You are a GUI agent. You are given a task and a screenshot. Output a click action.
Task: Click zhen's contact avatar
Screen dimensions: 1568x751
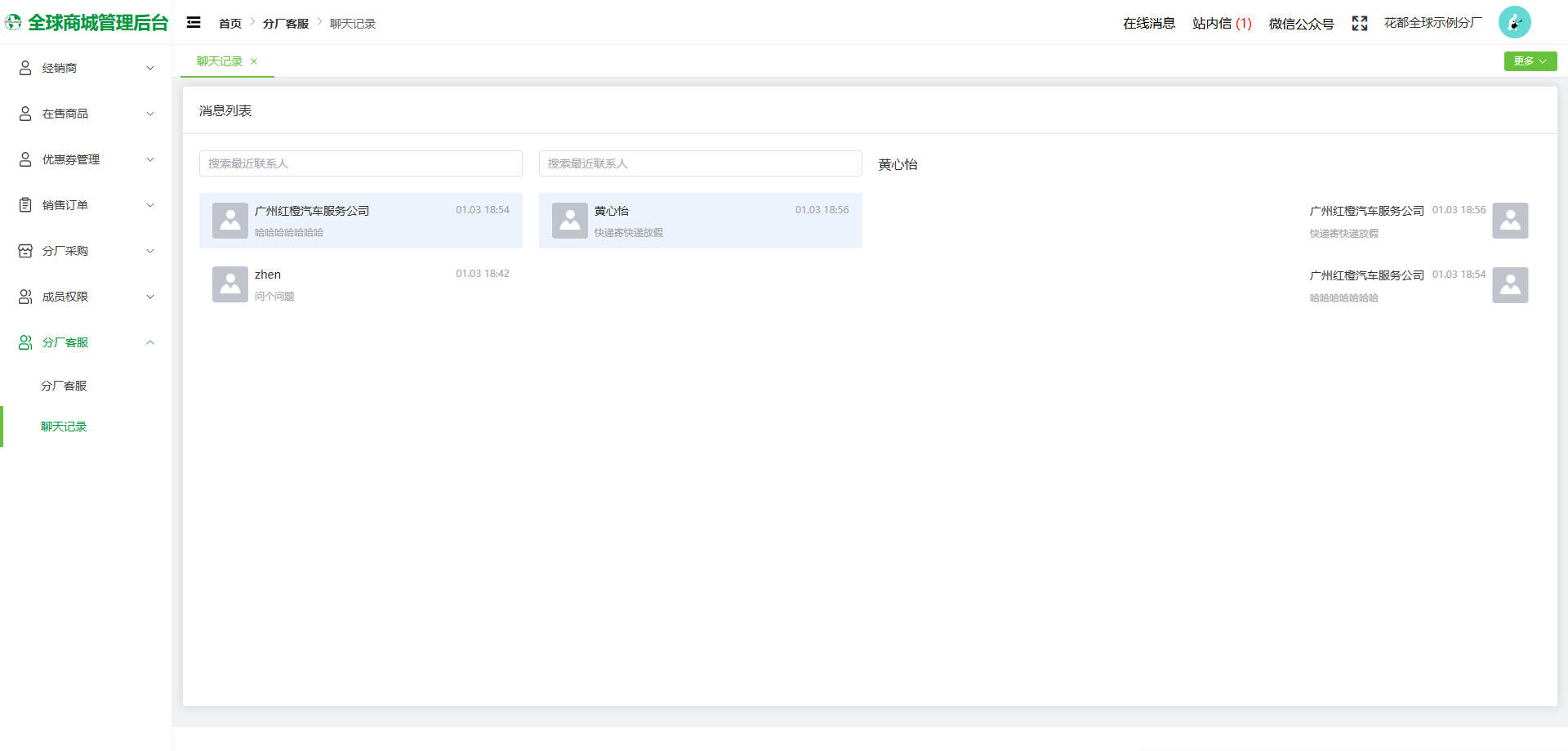coord(230,284)
